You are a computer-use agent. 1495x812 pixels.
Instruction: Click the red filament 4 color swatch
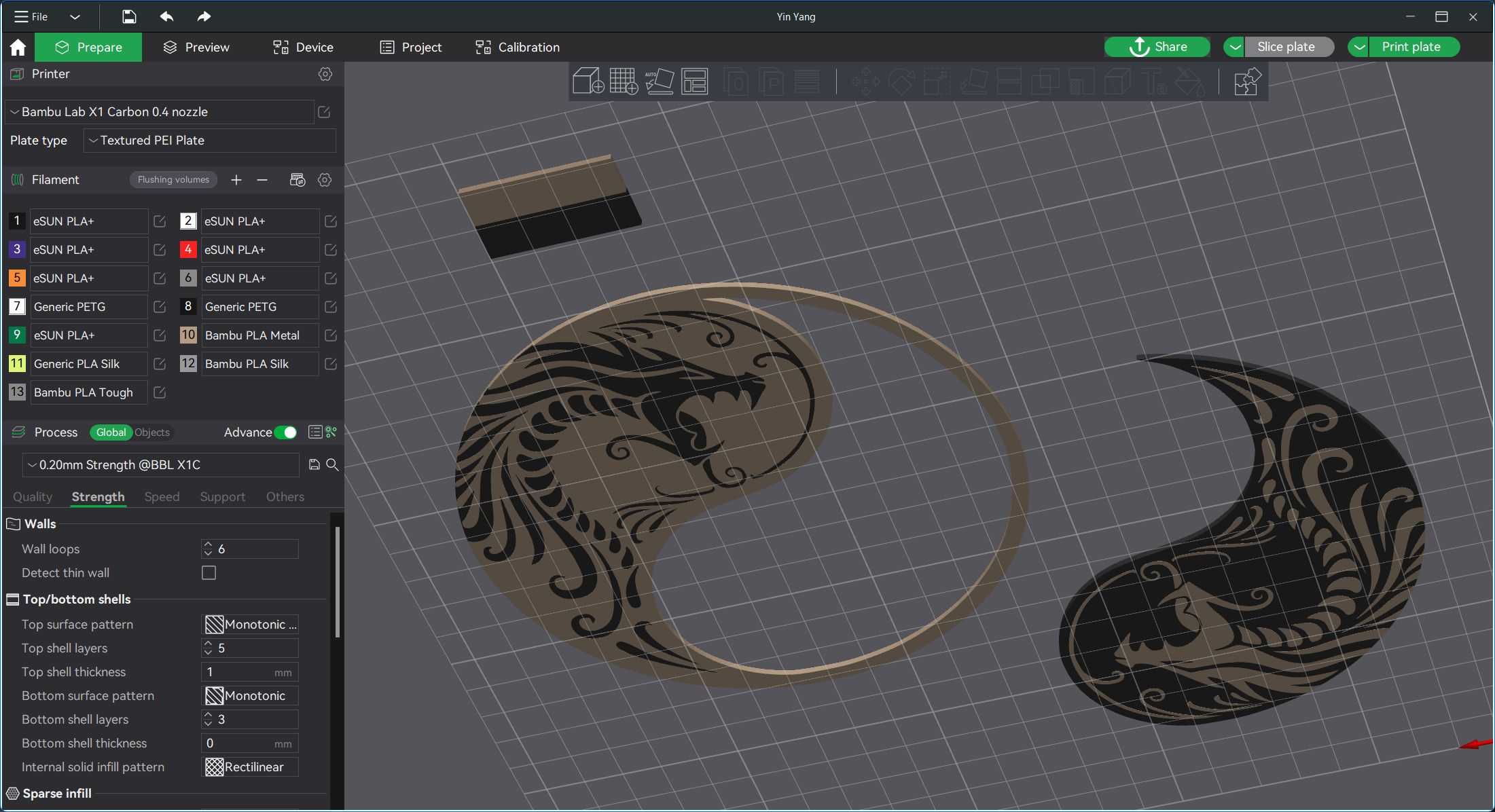pyautogui.click(x=188, y=250)
